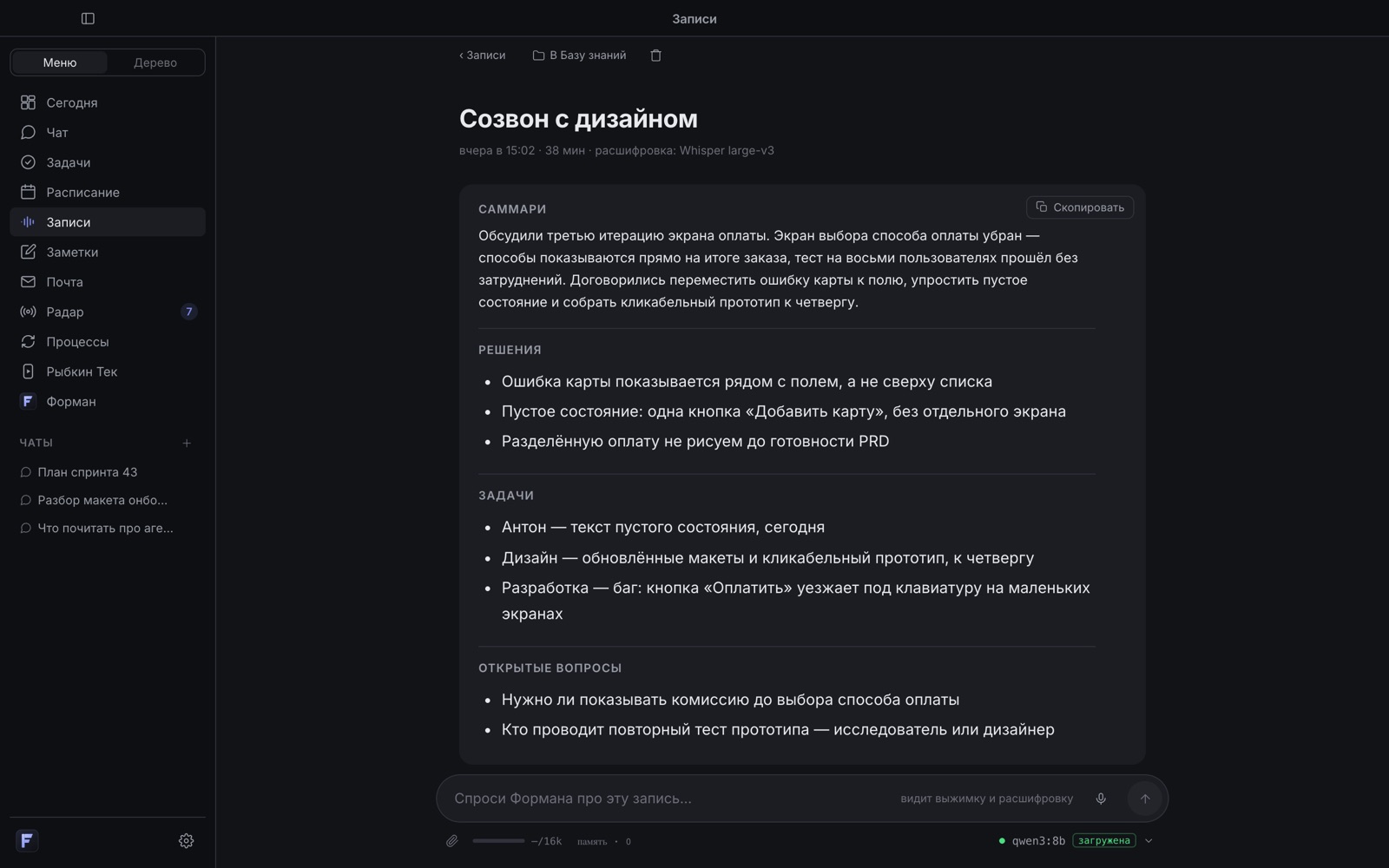The image size is (1389, 868).
Task: Open the Заметки pencil icon
Action: (28, 252)
